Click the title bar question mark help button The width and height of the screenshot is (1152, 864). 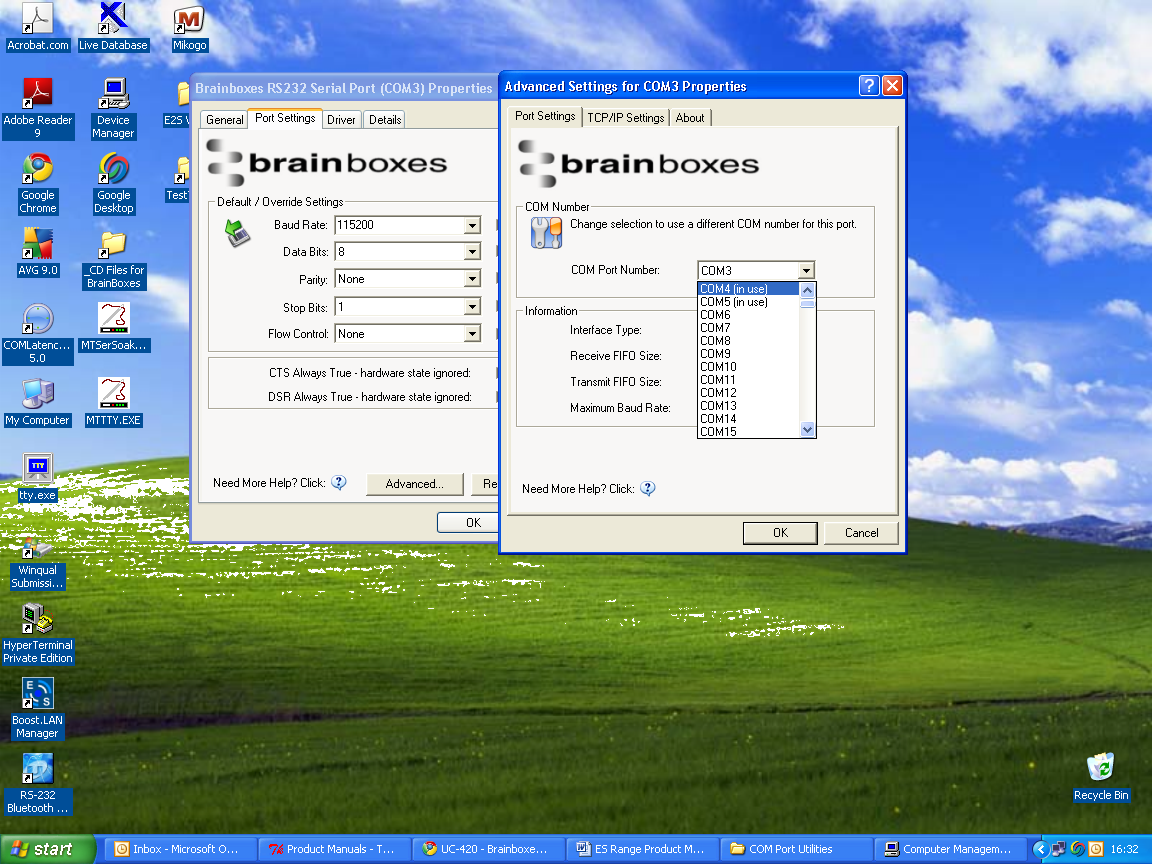click(868, 85)
